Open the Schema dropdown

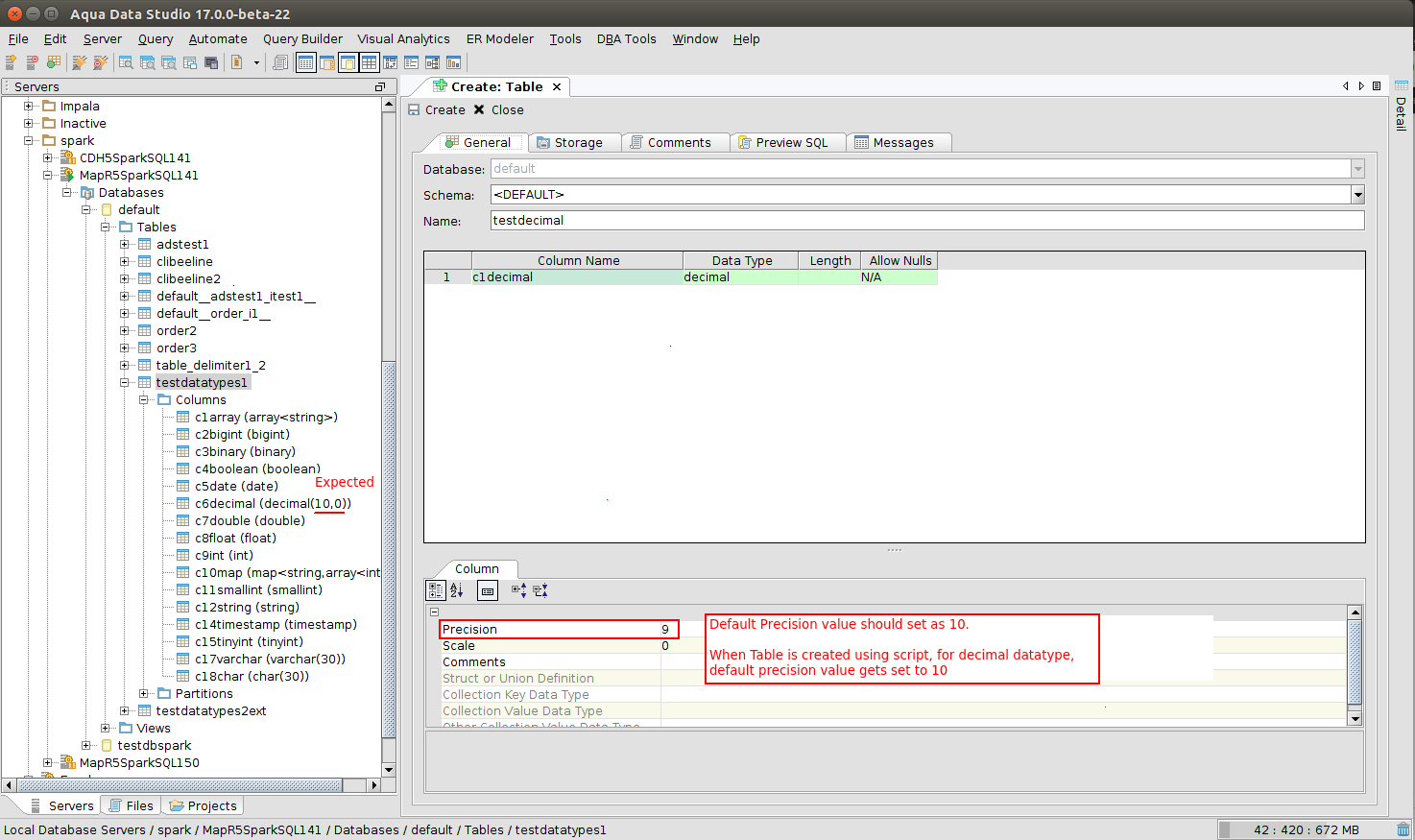click(x=1357, y=195)
